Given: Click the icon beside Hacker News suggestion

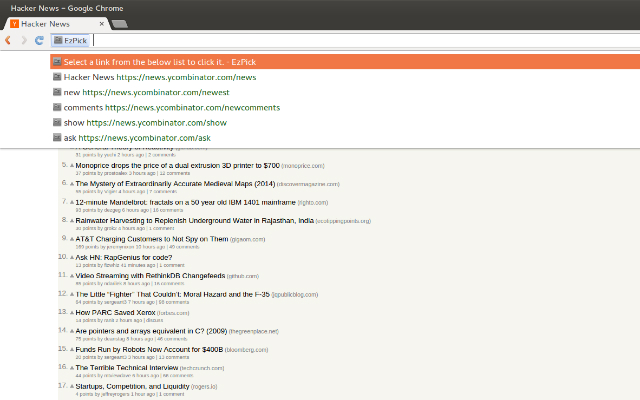Looking at the screenshot, I should click(x=57, y=77).
